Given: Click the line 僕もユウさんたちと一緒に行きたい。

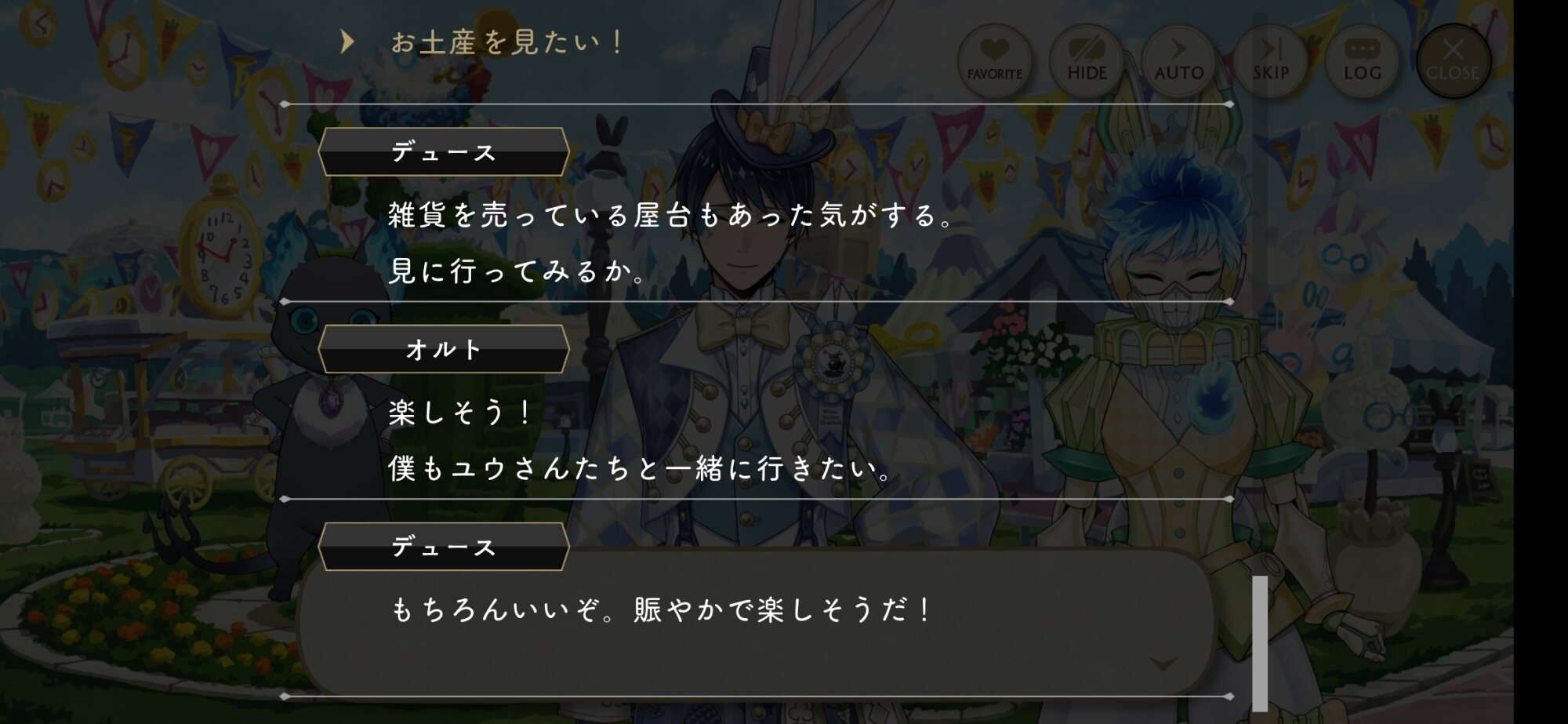Looking at the screenshot, I should 641,468.
